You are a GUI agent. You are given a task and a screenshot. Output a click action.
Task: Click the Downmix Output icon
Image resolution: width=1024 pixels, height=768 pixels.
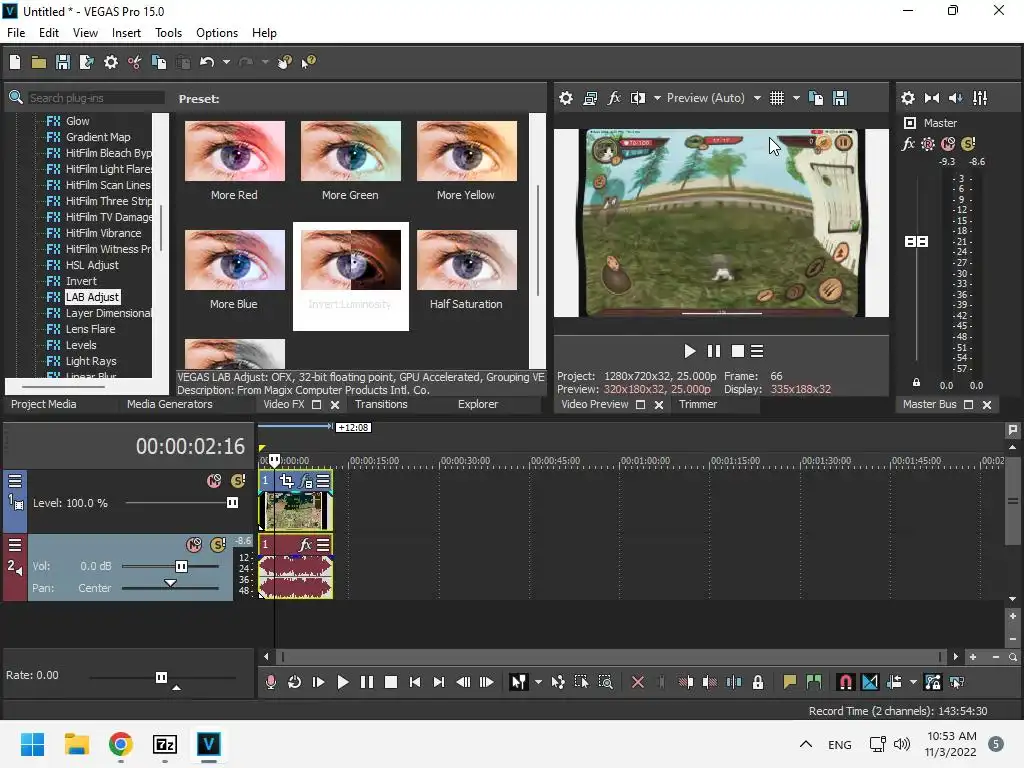932,98
